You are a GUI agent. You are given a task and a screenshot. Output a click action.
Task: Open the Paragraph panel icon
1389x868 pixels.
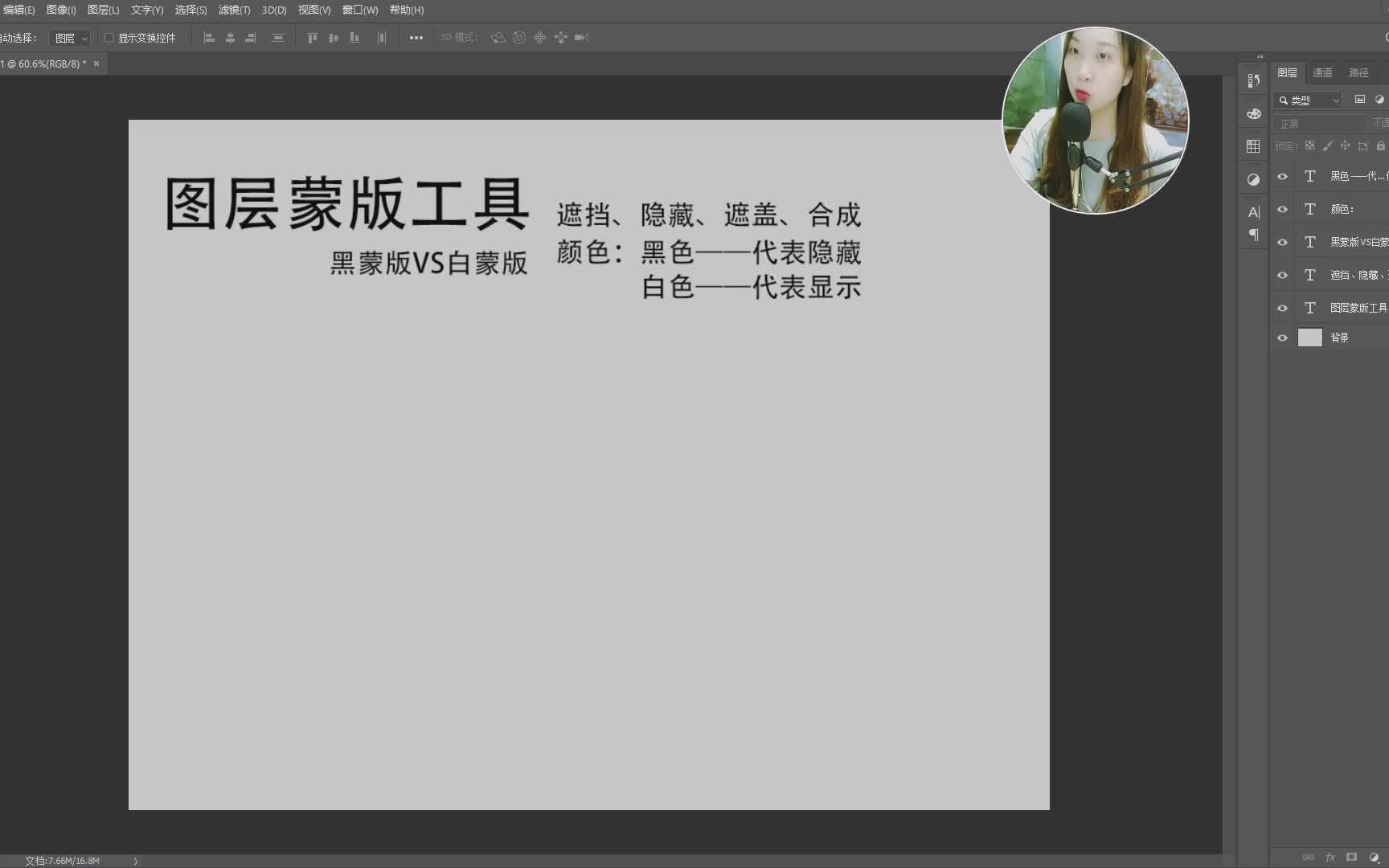1252,234
